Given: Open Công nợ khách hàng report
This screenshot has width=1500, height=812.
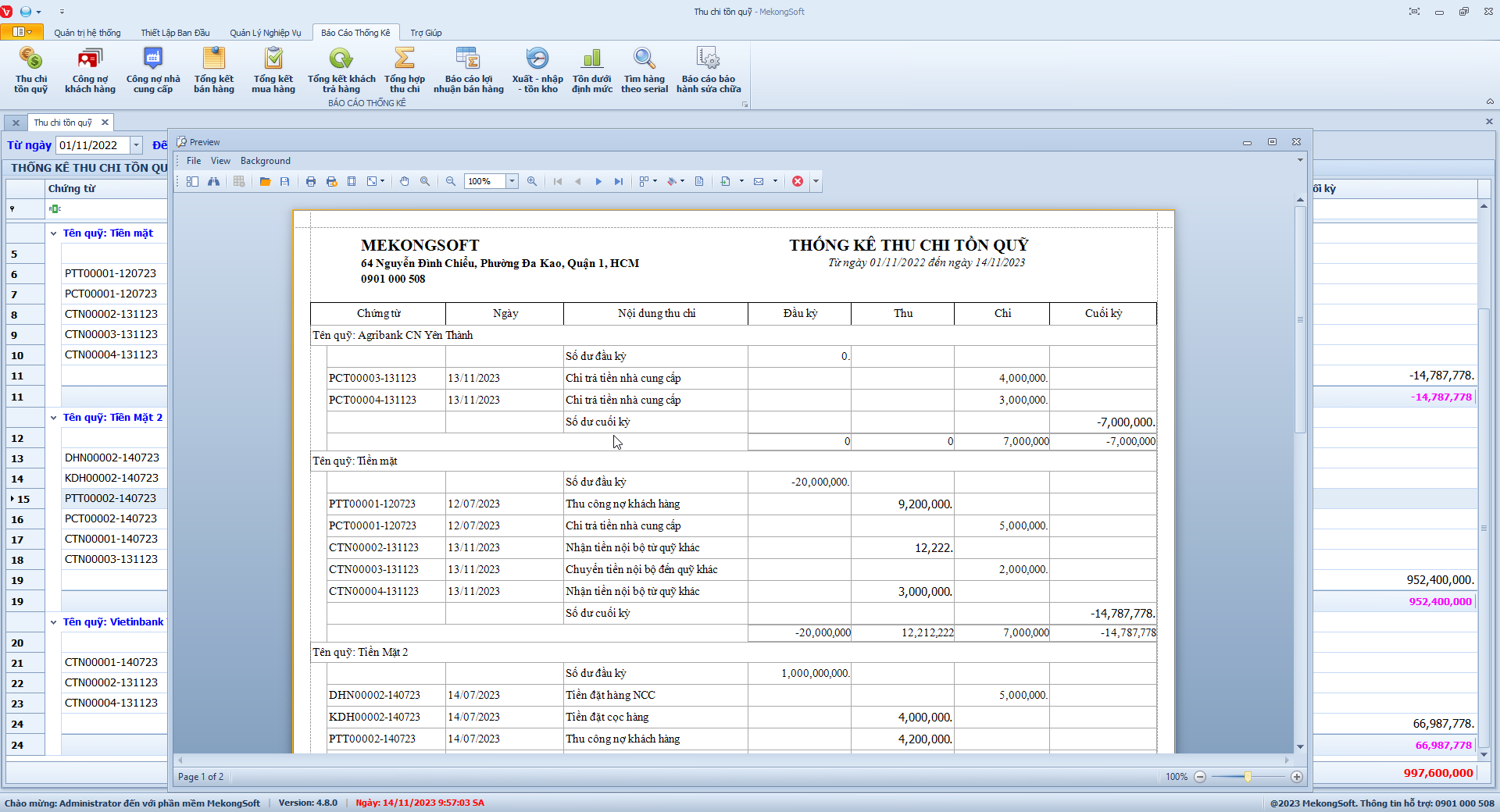Looking at the screenshot, I should [90, 69].
